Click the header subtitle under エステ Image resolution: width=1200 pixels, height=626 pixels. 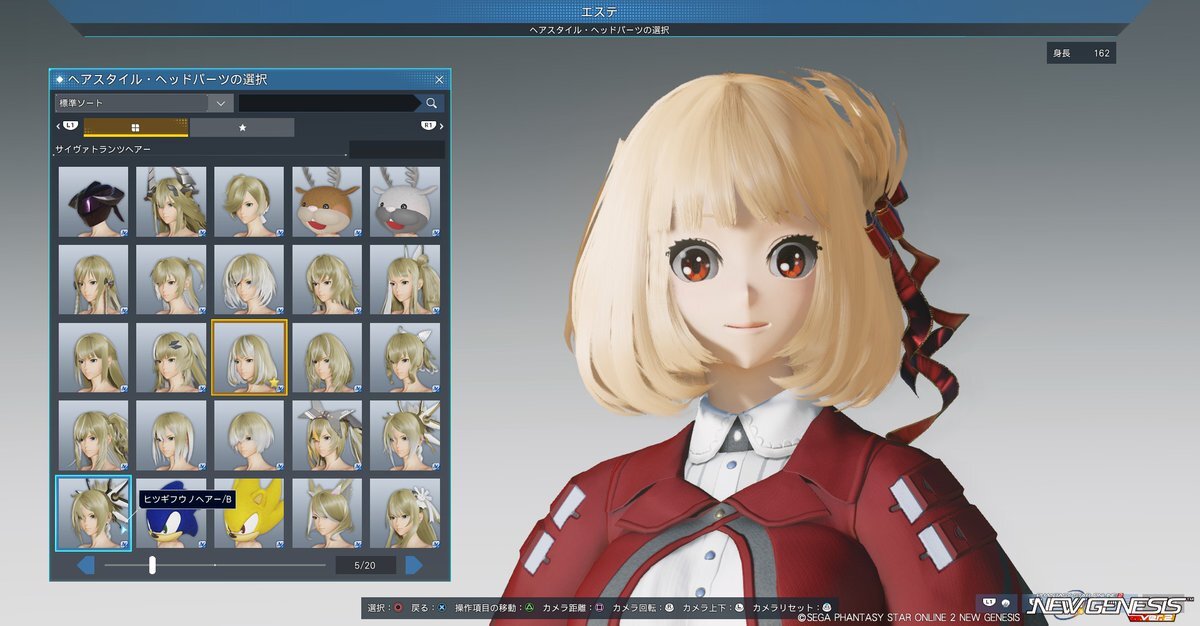[599, 30]
